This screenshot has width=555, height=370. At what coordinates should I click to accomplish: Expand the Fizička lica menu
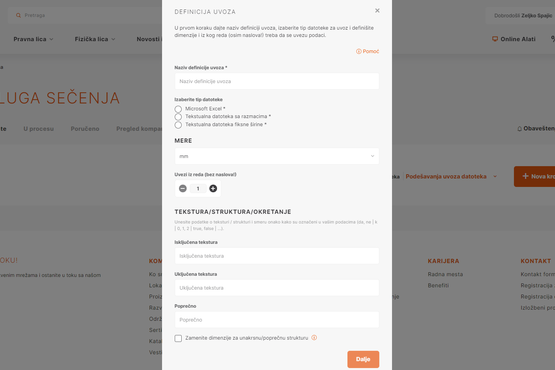95,39
